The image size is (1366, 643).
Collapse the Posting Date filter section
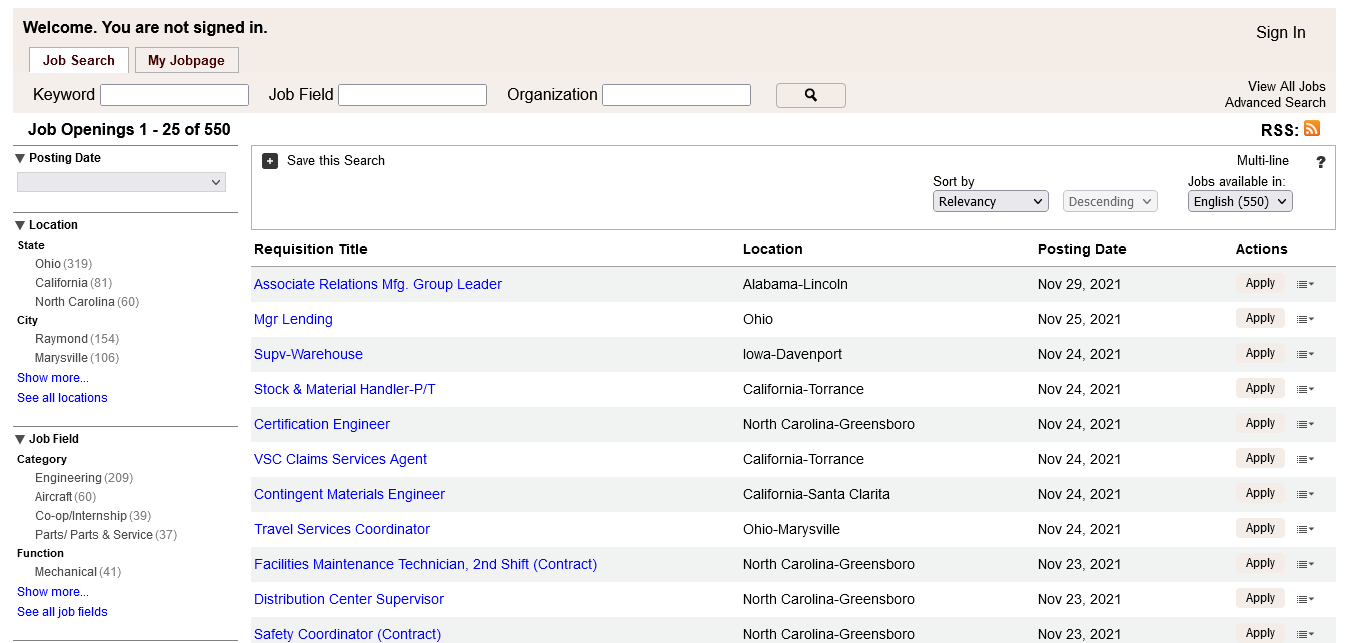tap(20, 158)
